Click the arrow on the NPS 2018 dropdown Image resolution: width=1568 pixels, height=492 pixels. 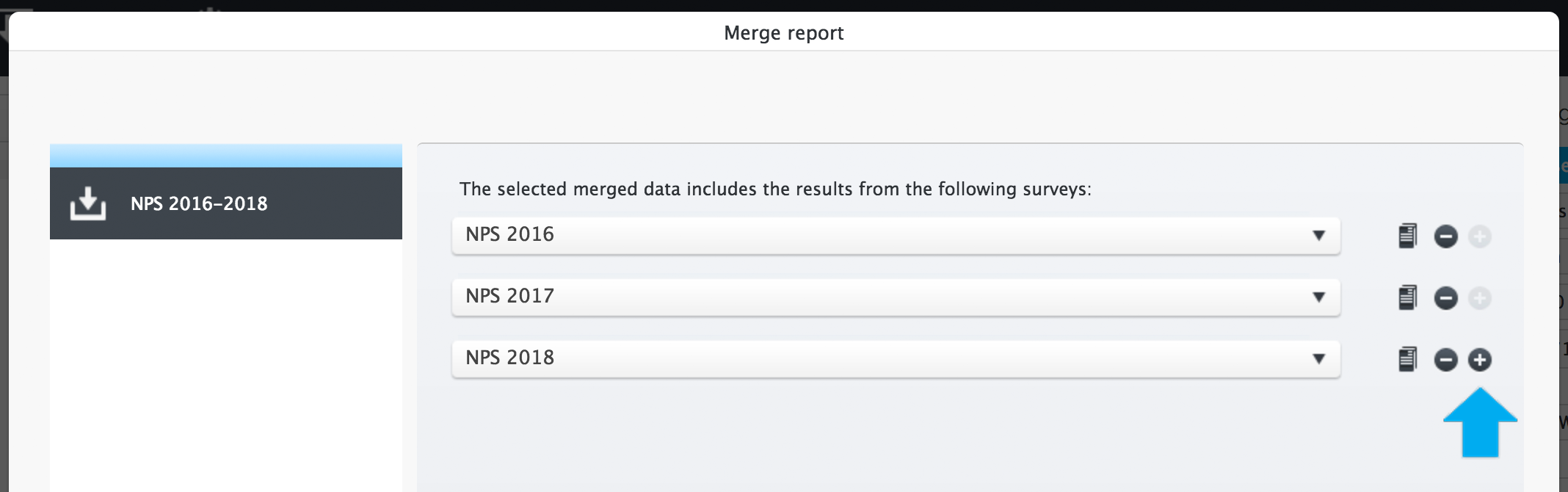(x=1318, y=359)
